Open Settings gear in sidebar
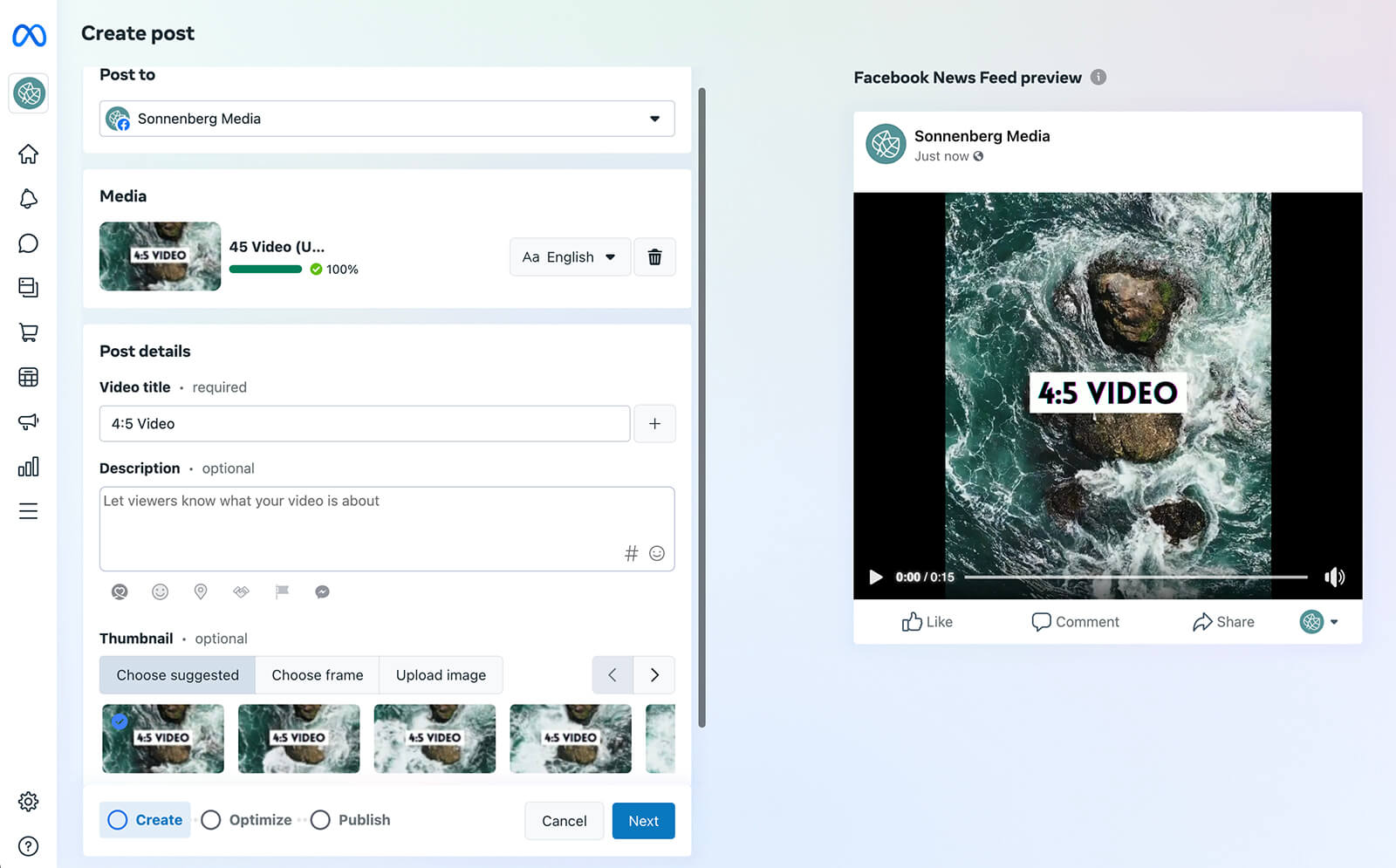Viewport: 1396px width, 868px height. click(29, 802)
